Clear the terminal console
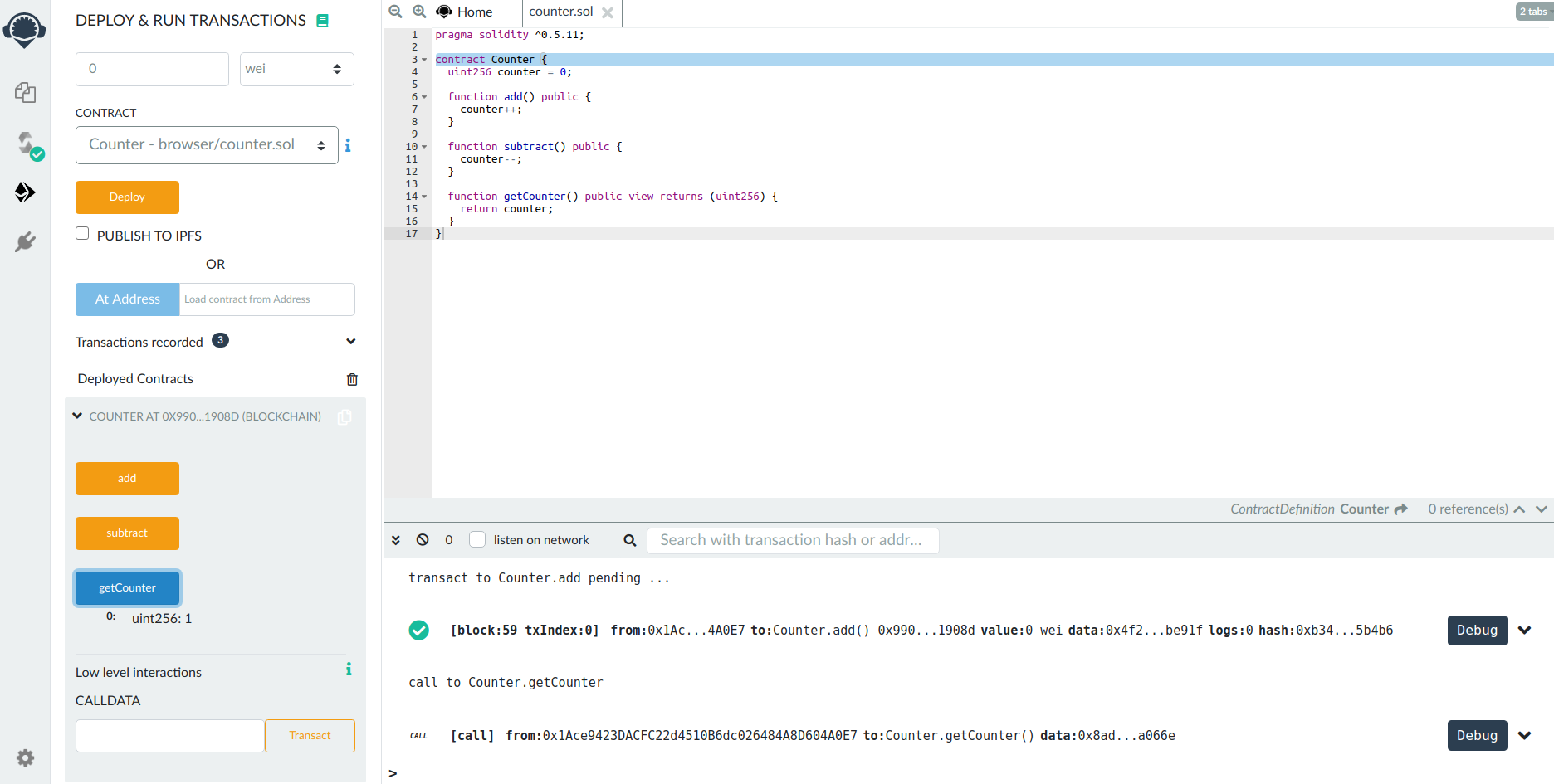The width and height of the screenshot is (1554, 784). pyautogui.click(x=423, y=540)
